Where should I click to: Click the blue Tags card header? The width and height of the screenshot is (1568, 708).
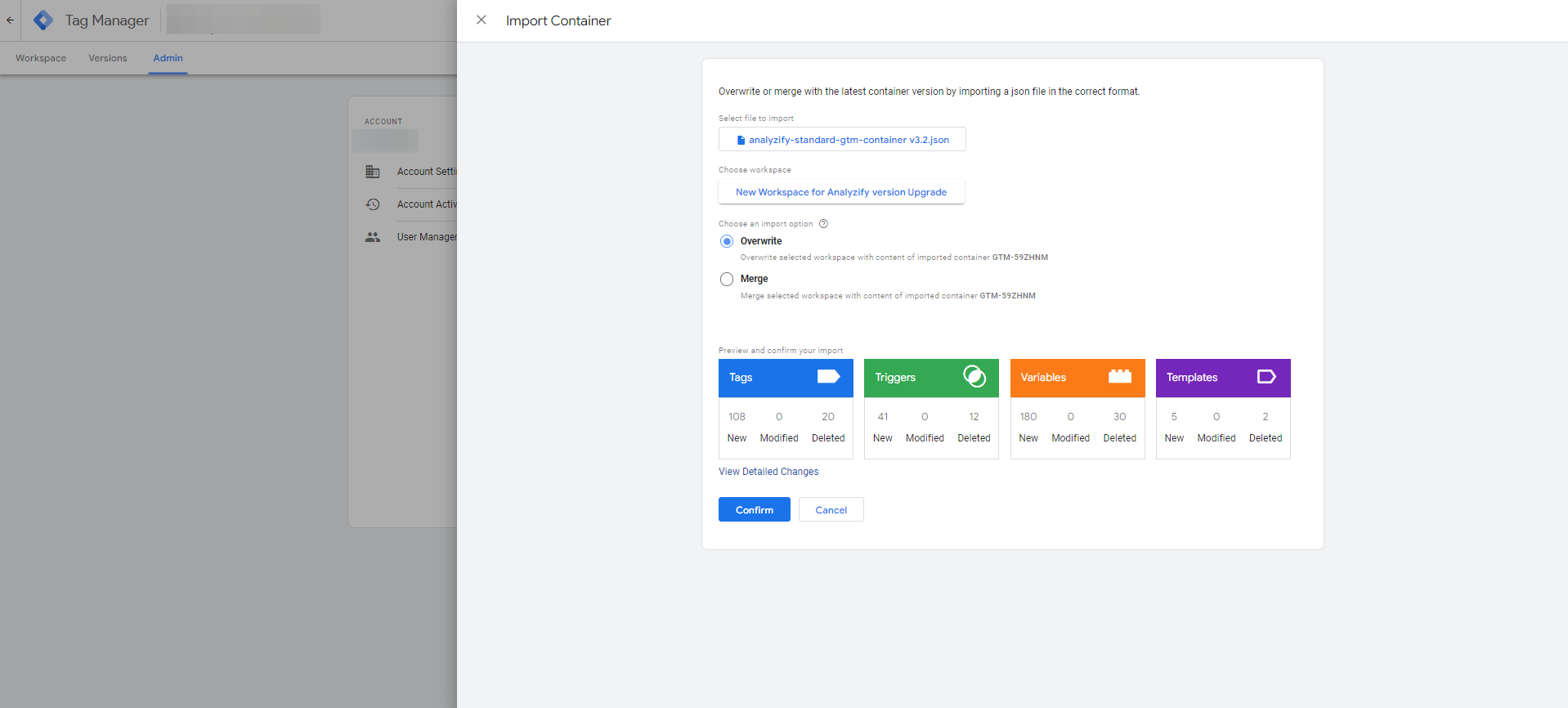786,378
